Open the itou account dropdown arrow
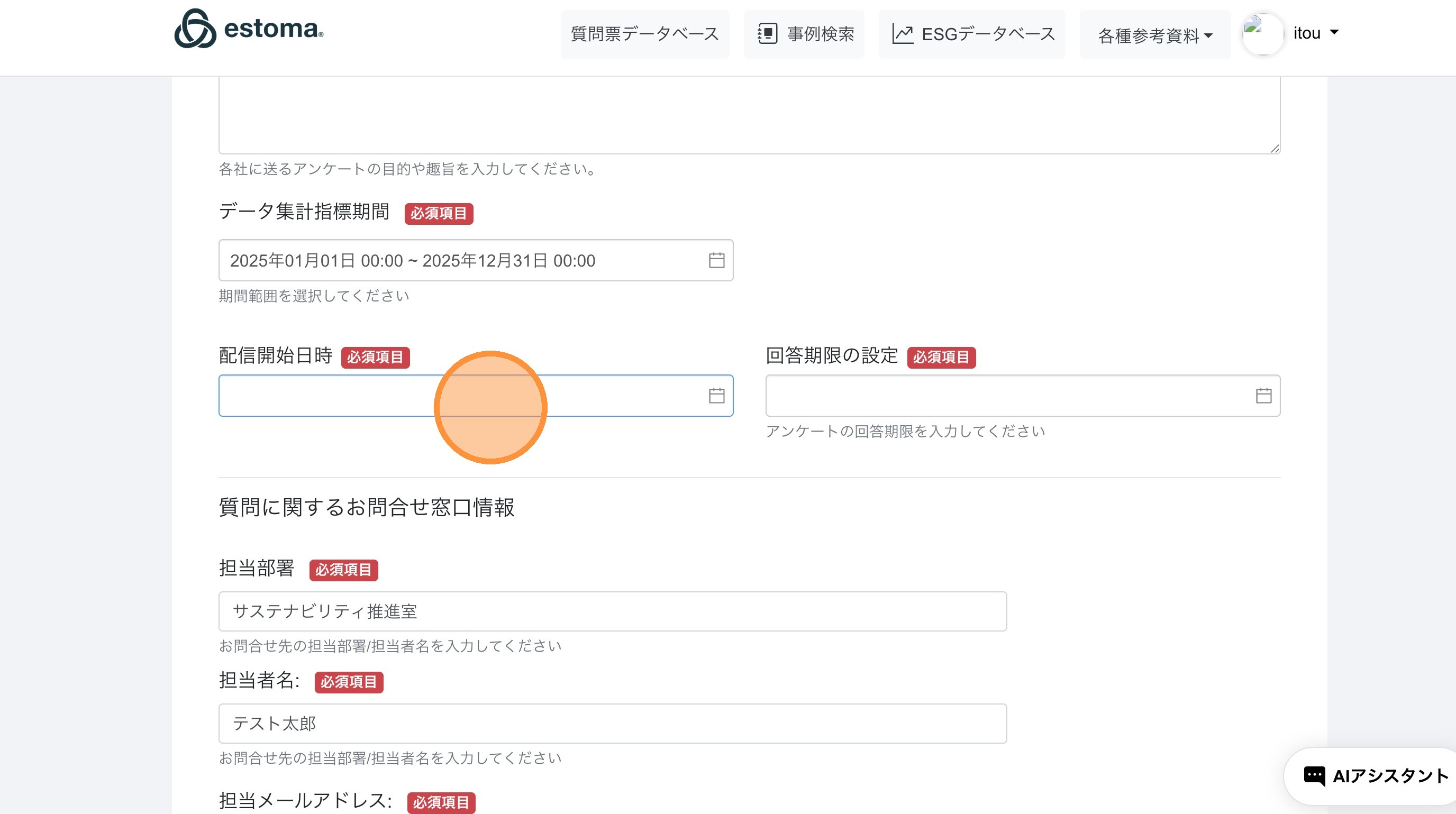The width and height of the screenshot is (1456, 814). 1334,32
